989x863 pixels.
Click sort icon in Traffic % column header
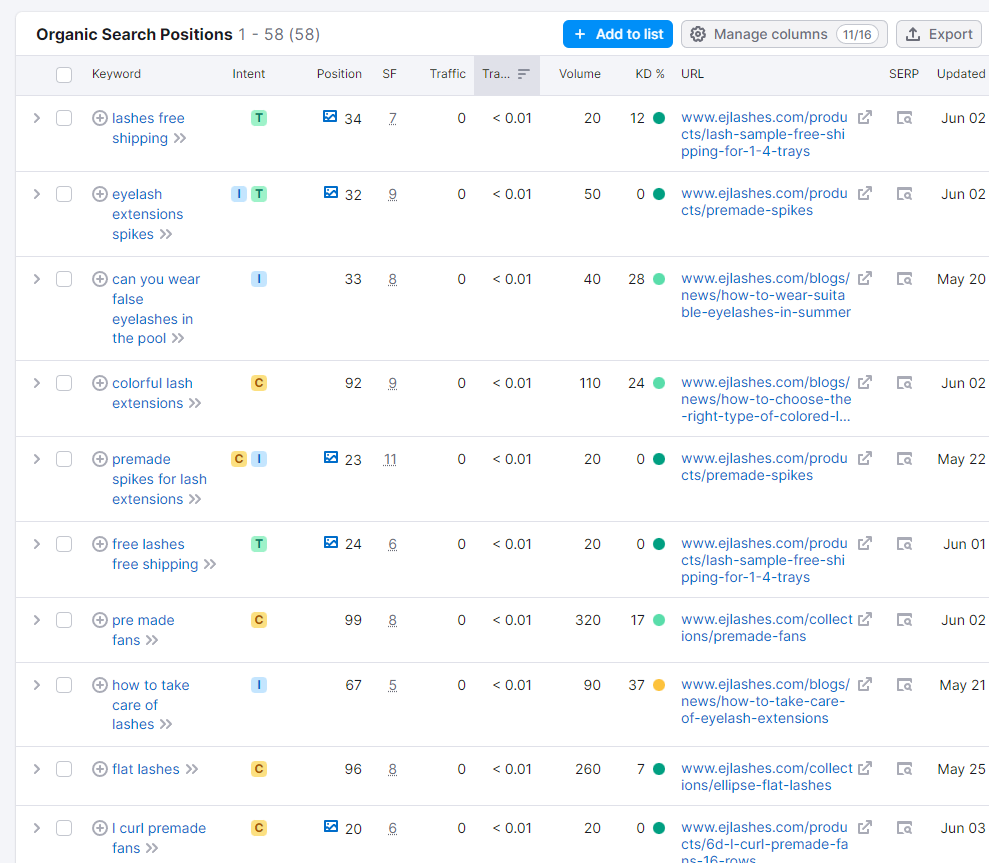click(x=524, y=74)
